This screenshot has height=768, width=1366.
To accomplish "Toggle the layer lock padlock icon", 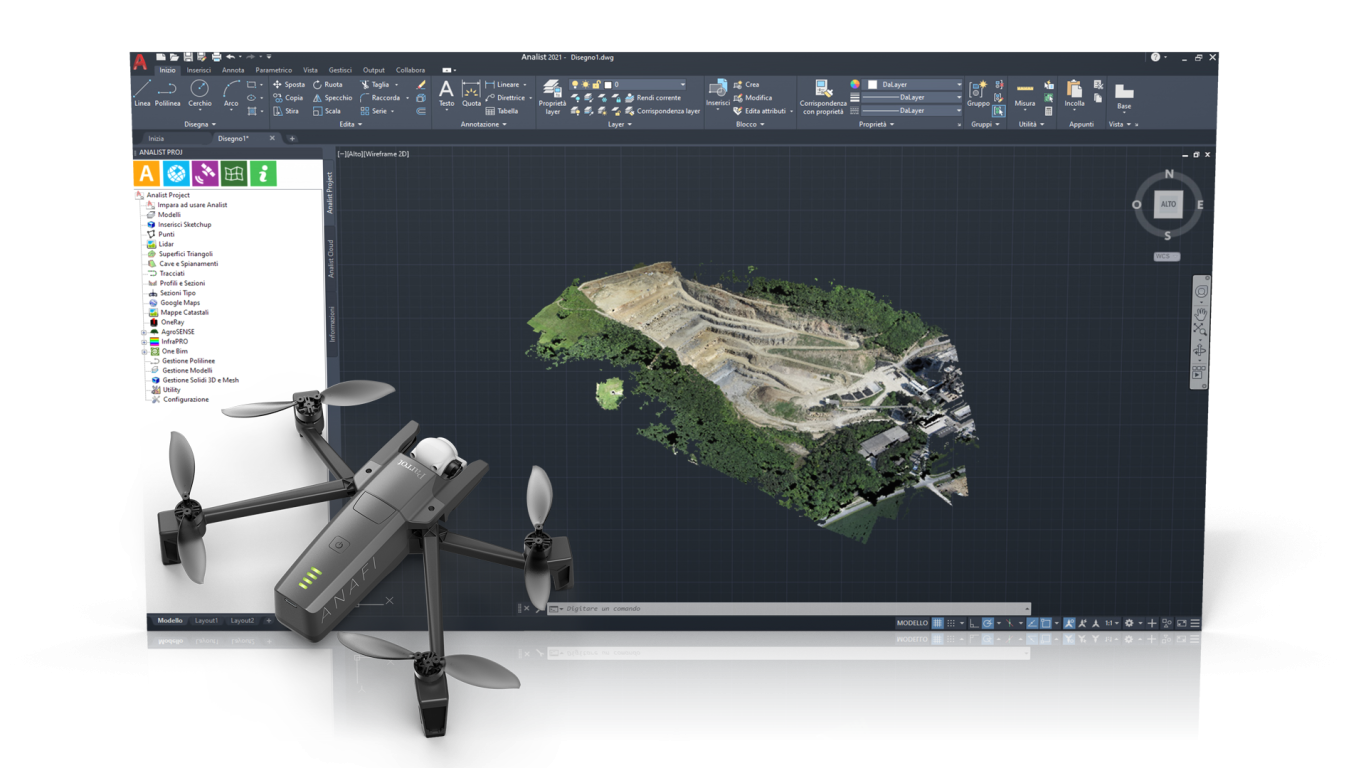I will point(596,85).
